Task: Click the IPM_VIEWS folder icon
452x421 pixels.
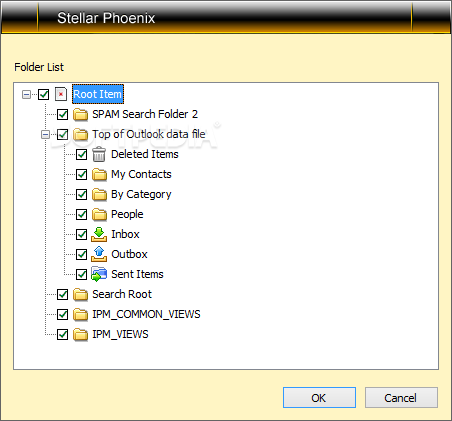Action: pos(80,334)
